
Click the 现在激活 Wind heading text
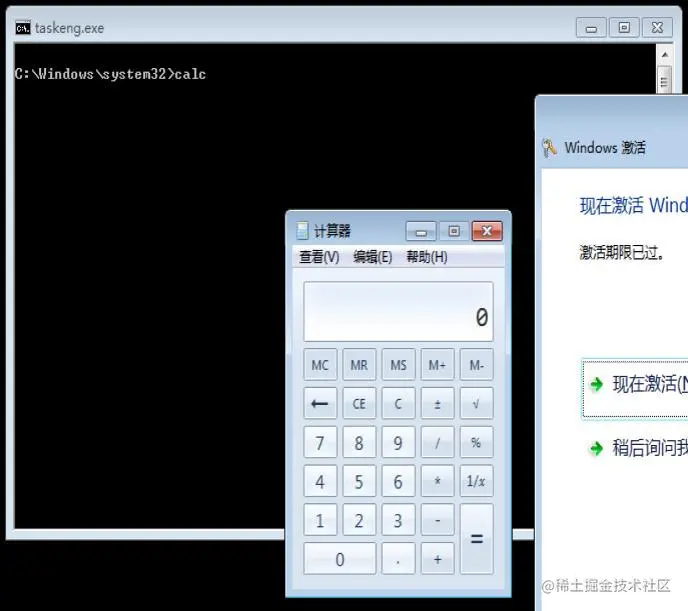[634, 205]
